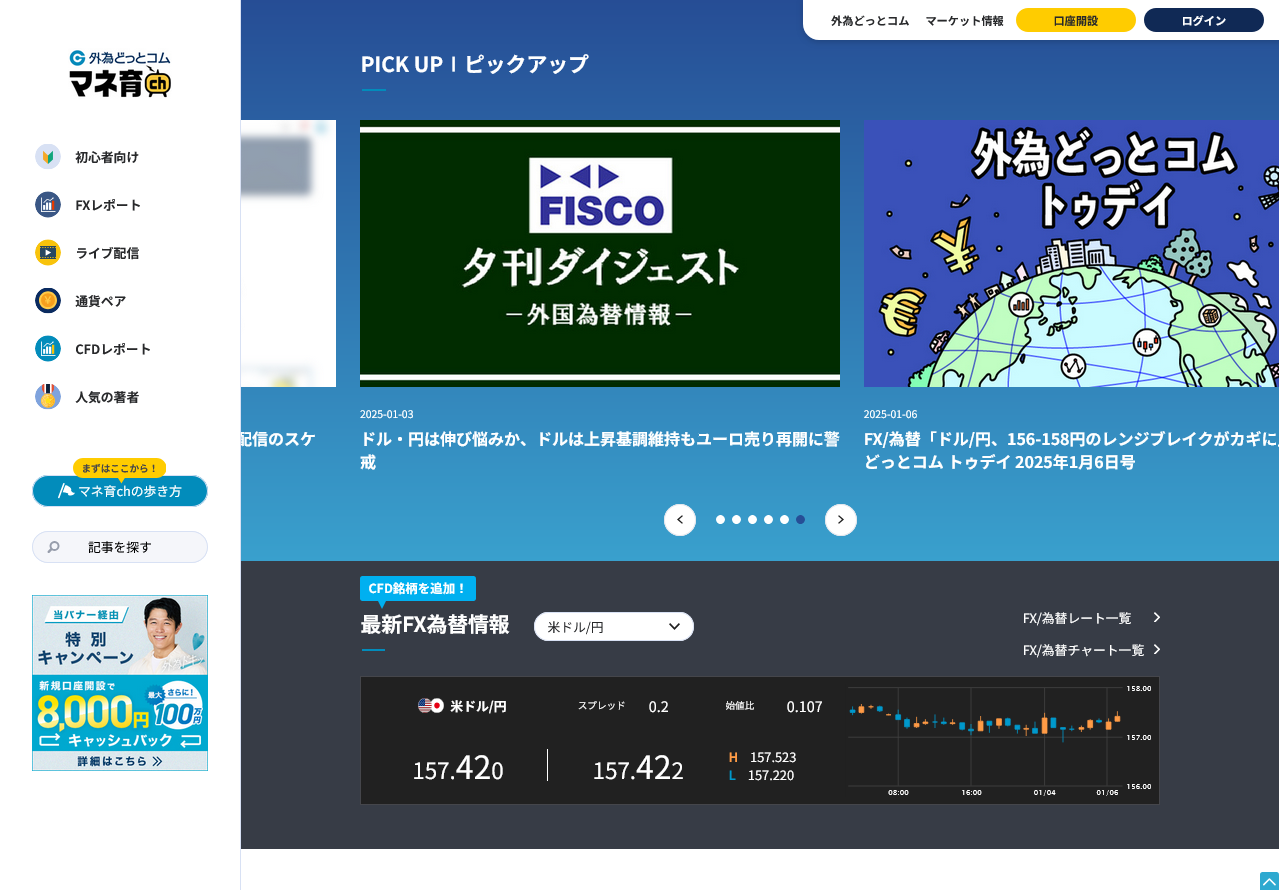Open the FISCO 夕刊ダイジェスト thumbnail
The width and height of the screenshot is (1280, 890).
(x=600, y=254)
